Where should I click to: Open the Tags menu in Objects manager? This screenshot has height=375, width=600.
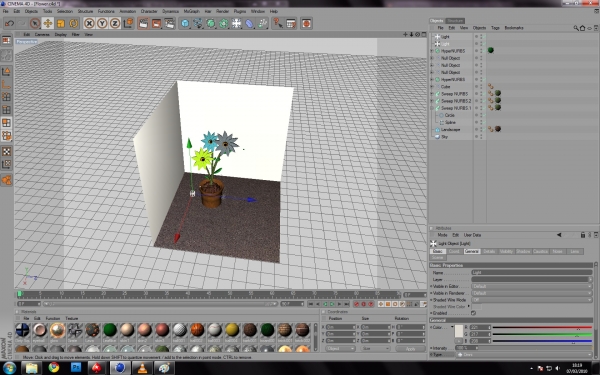click(495, 28)
